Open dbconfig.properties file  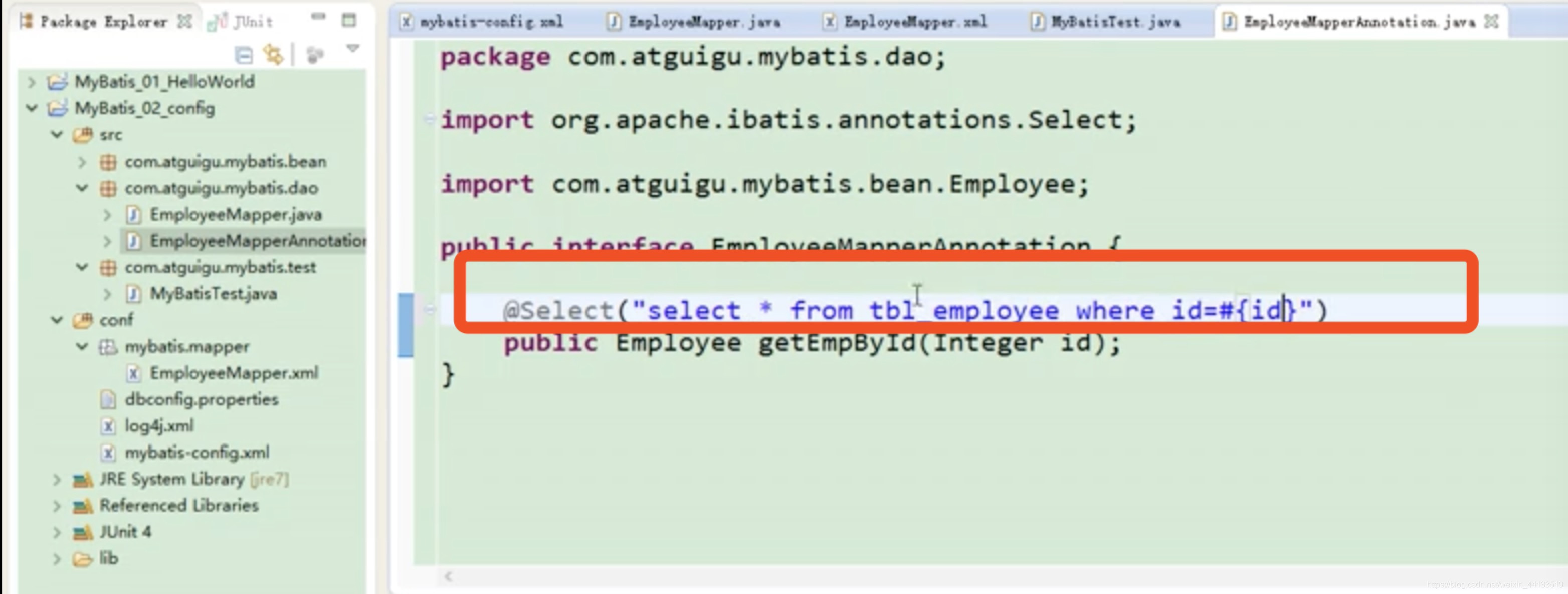tap(202, 400)
